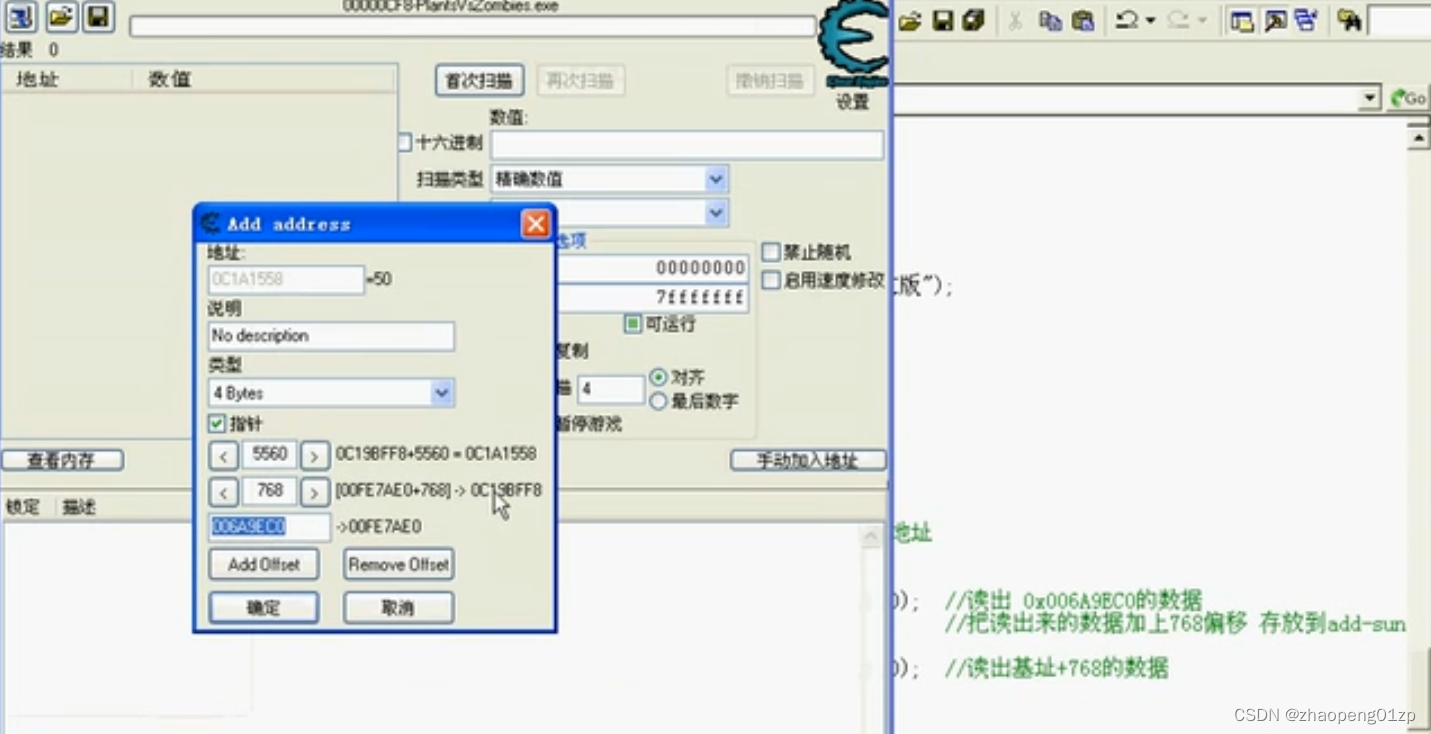Enable the 禁止随机 checkbox
Screen dimensions: 1431x734
pyautogui.click(x=771, y=252)
